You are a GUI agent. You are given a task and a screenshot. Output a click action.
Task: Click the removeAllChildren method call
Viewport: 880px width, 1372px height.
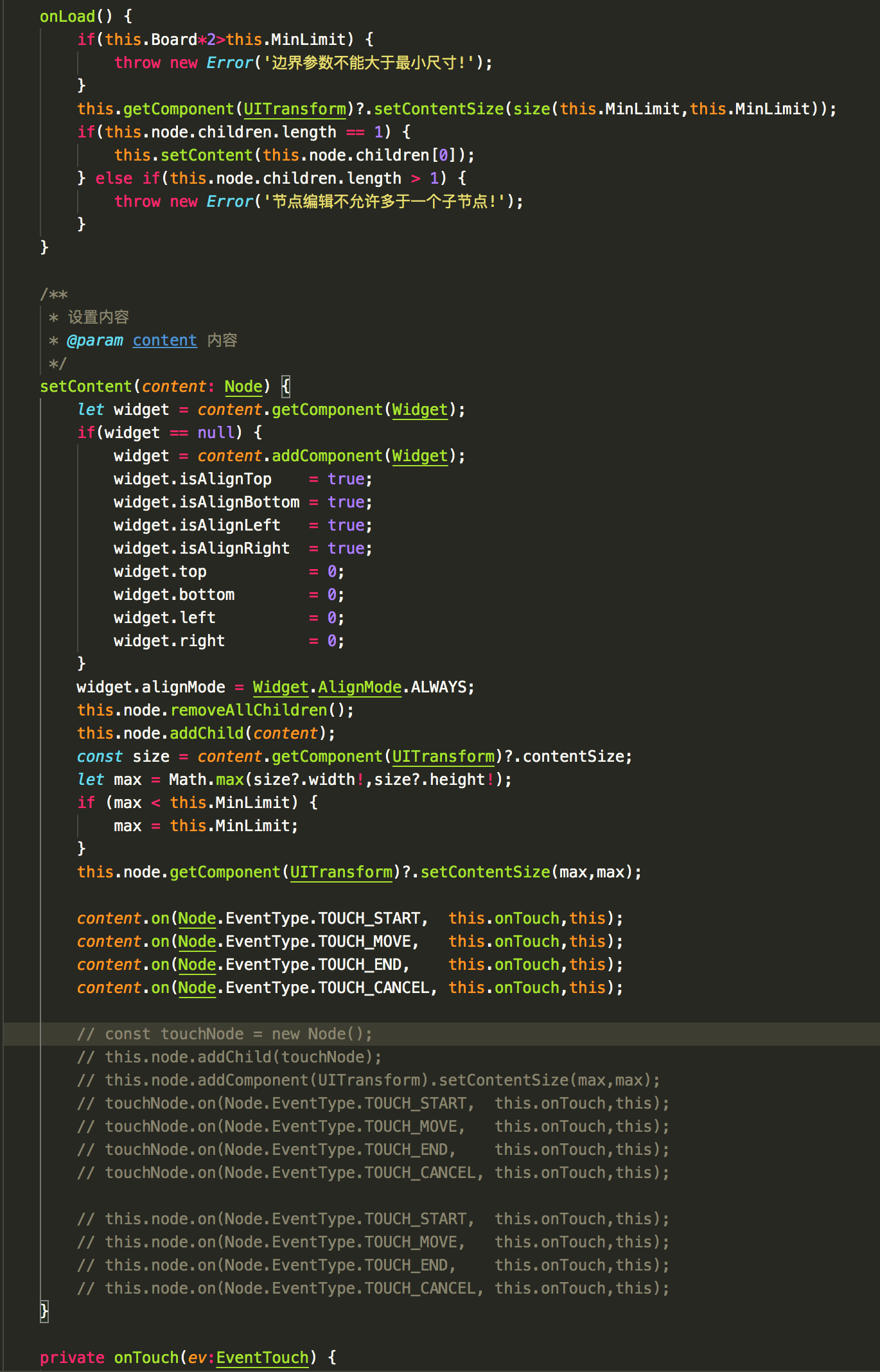tap(249, 710)
